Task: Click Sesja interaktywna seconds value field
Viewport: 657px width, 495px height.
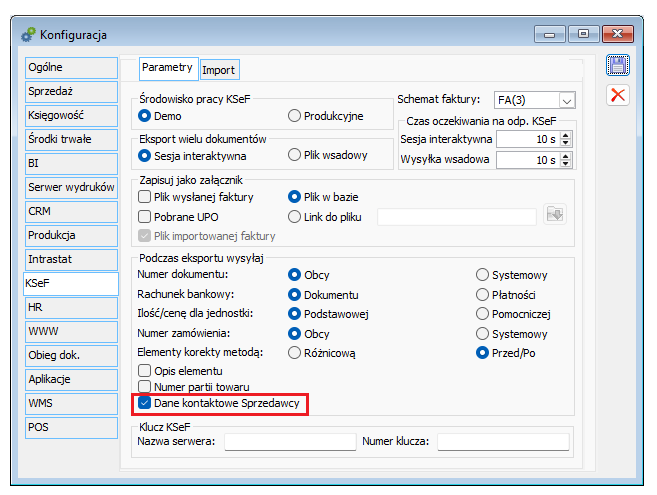Action: pyautogui.click(x=528, y=139)
